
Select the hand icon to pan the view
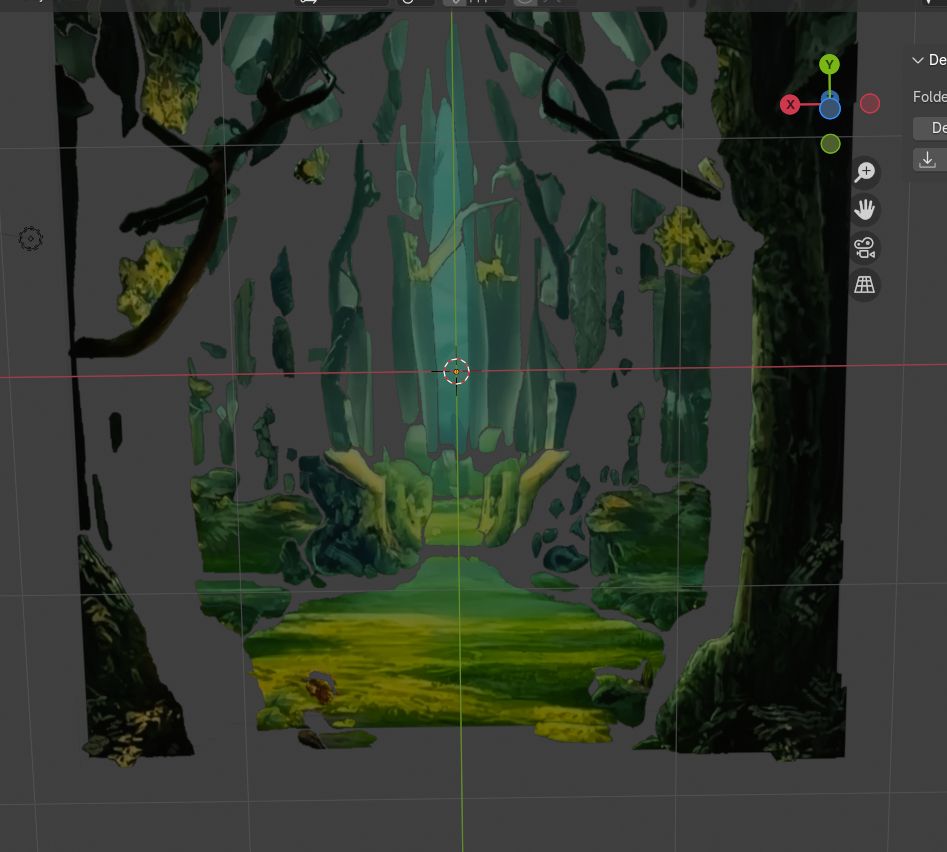tap(864, 209)
